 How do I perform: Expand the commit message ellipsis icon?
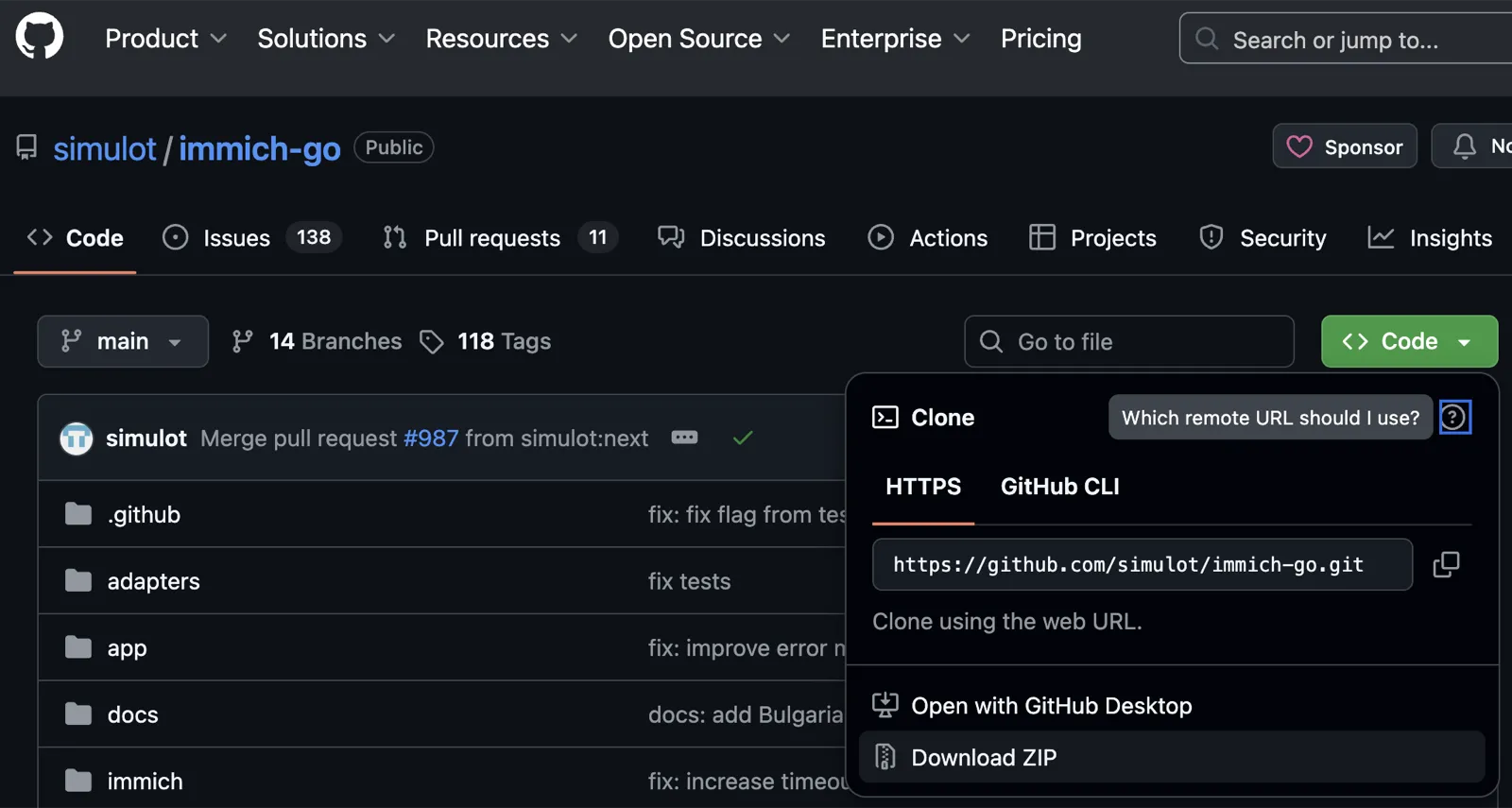[x=684, y=438]
